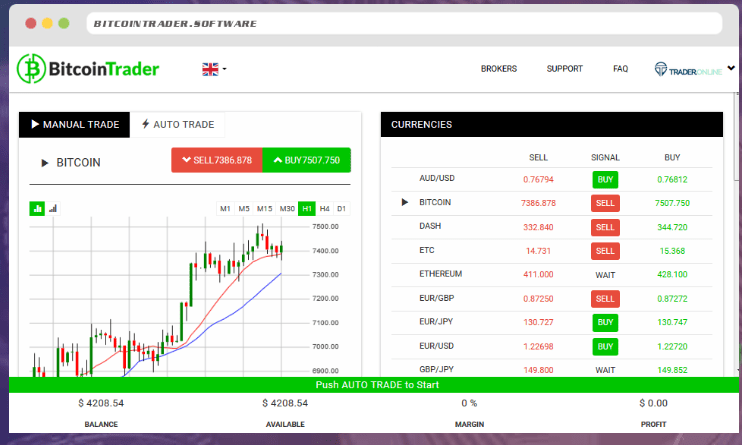Select the candlestick chart type icon
This screenshot has height=445, width=742.
[x=37, y=208]
